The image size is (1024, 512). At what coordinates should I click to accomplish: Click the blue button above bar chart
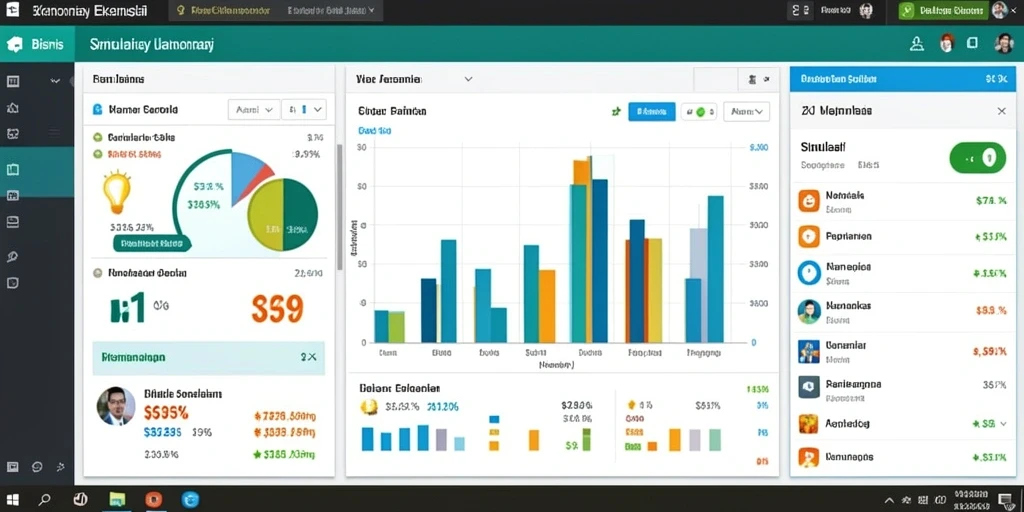(x=652, y=112)
